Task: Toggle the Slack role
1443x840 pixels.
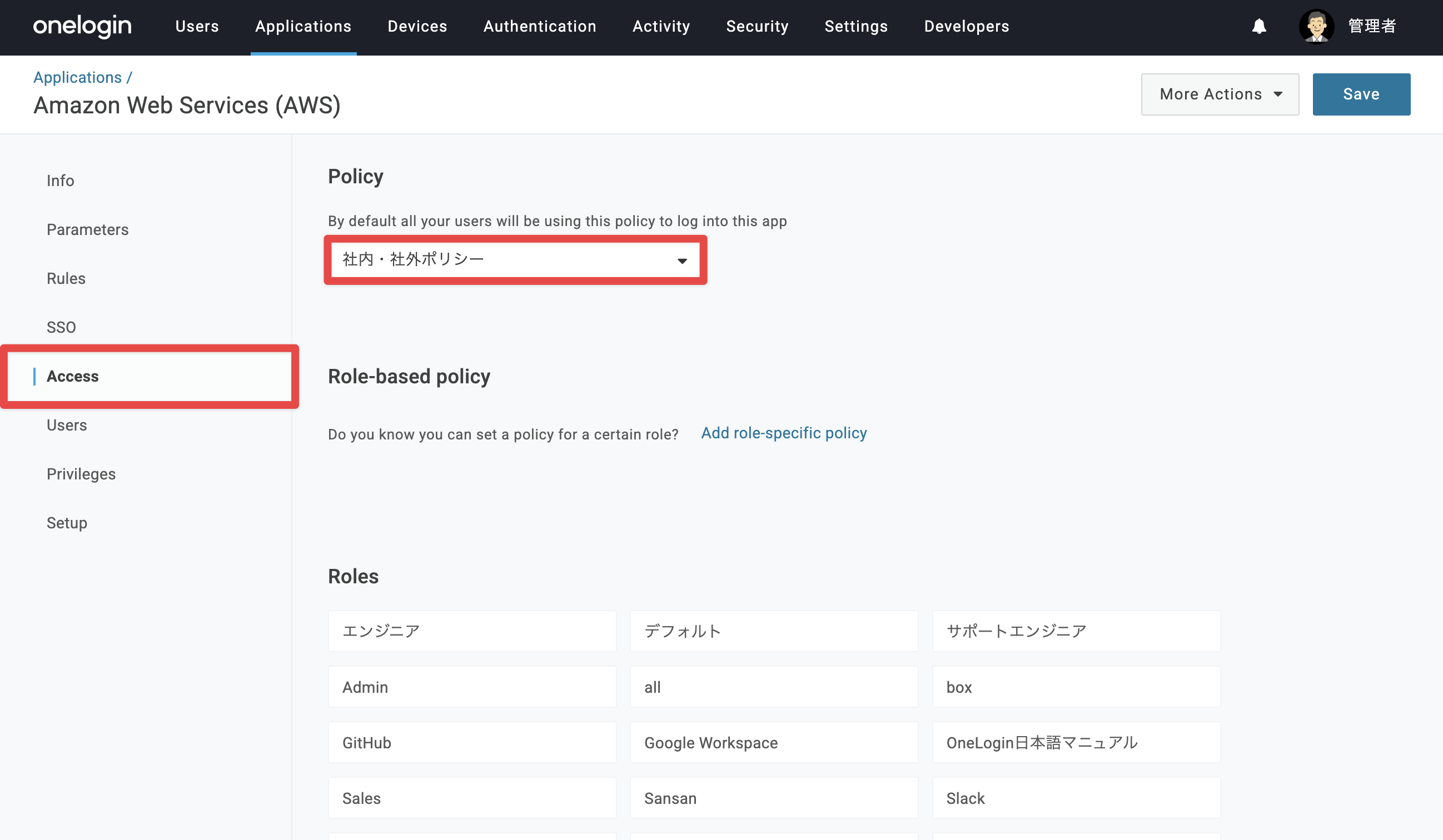Action: tap(1076, 798)
